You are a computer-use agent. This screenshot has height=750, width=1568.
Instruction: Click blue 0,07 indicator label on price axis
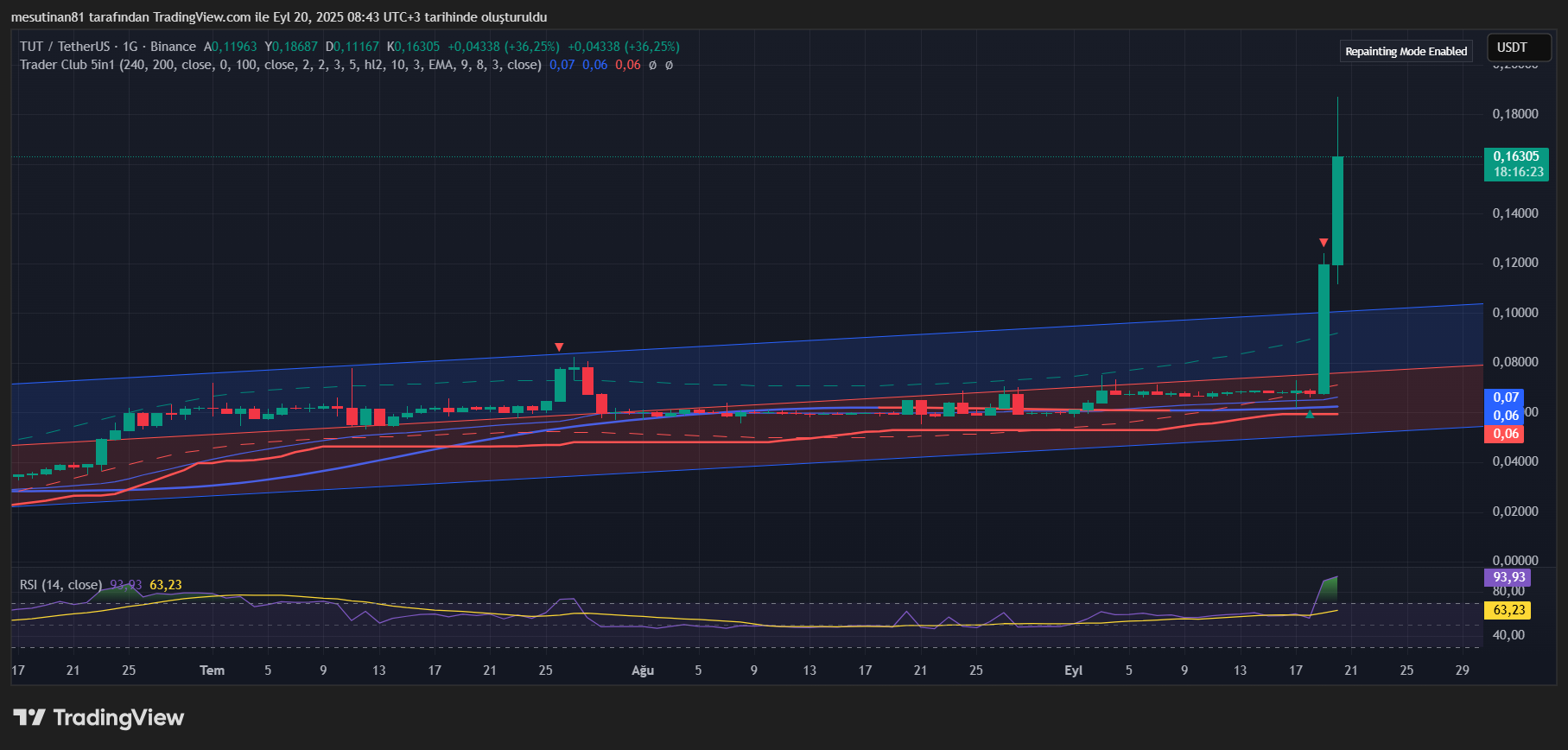tap(1505, 397)
